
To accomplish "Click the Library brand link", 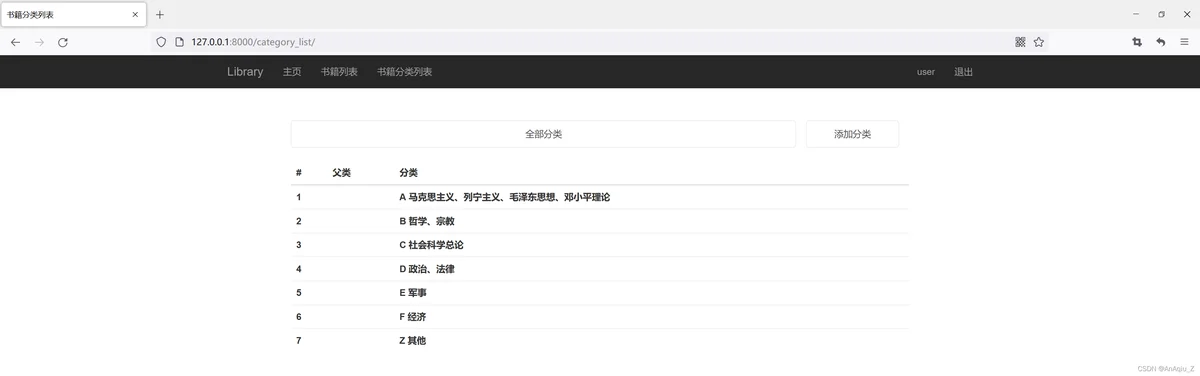I will (x=245, y=72).
